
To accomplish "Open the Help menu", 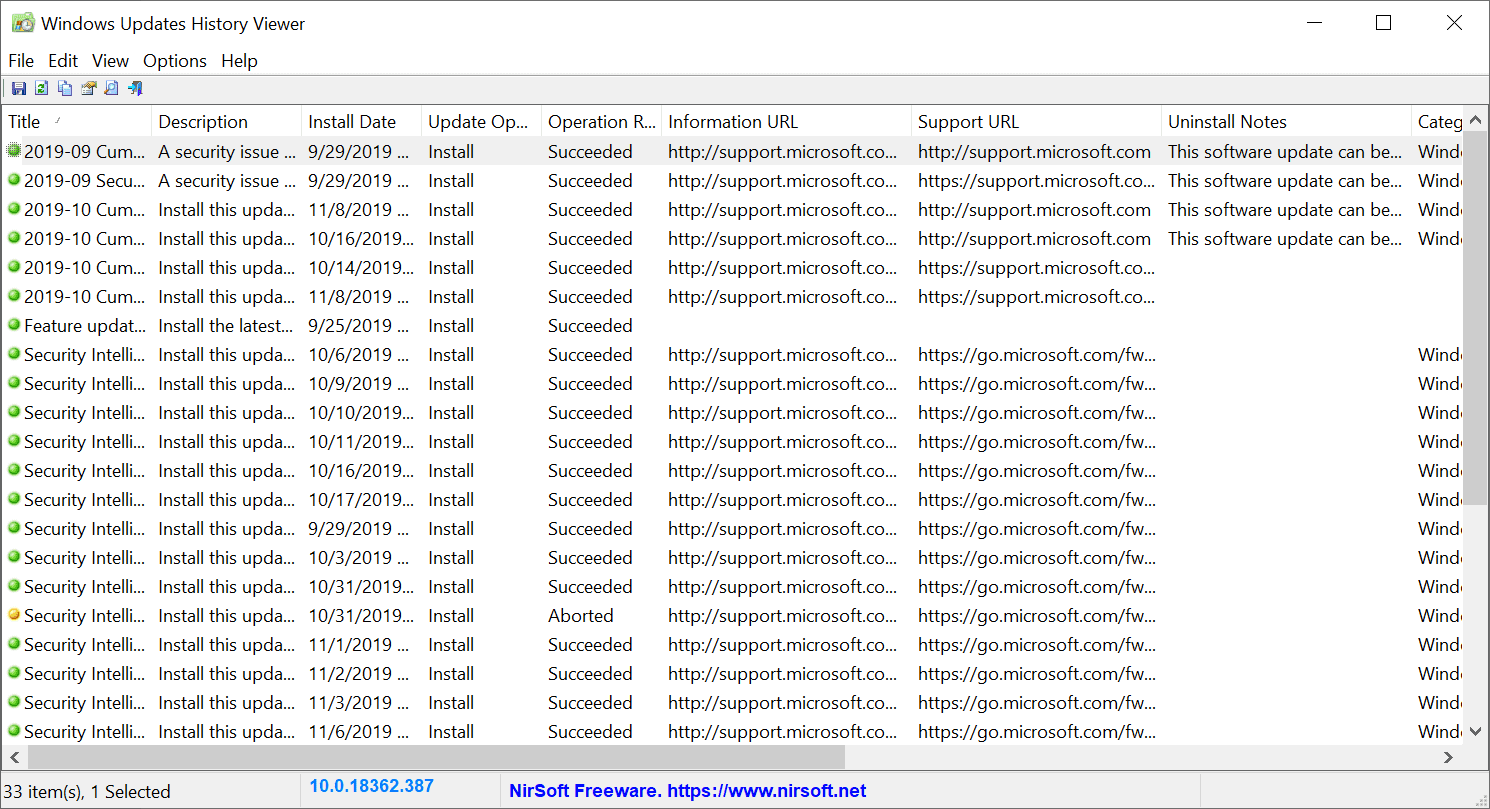I will [x=239, y=61].
